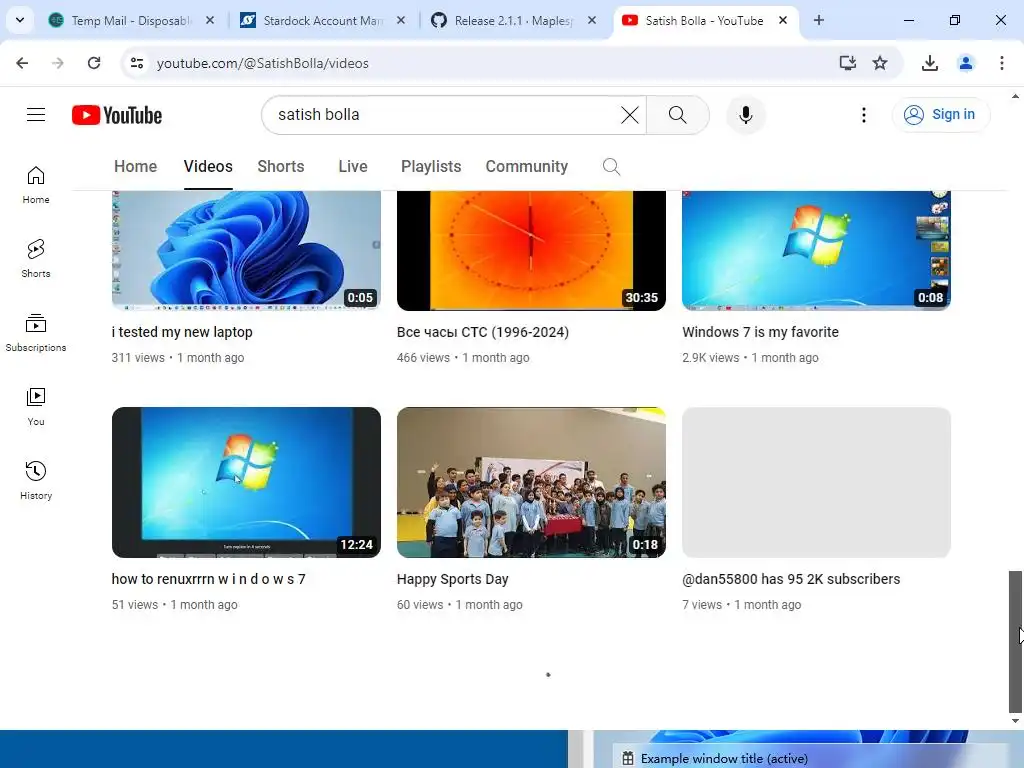This screenshot has width=1024, height=768.
Task: Open the YouTube guide hamburger menu
Action: click(36, 115)
